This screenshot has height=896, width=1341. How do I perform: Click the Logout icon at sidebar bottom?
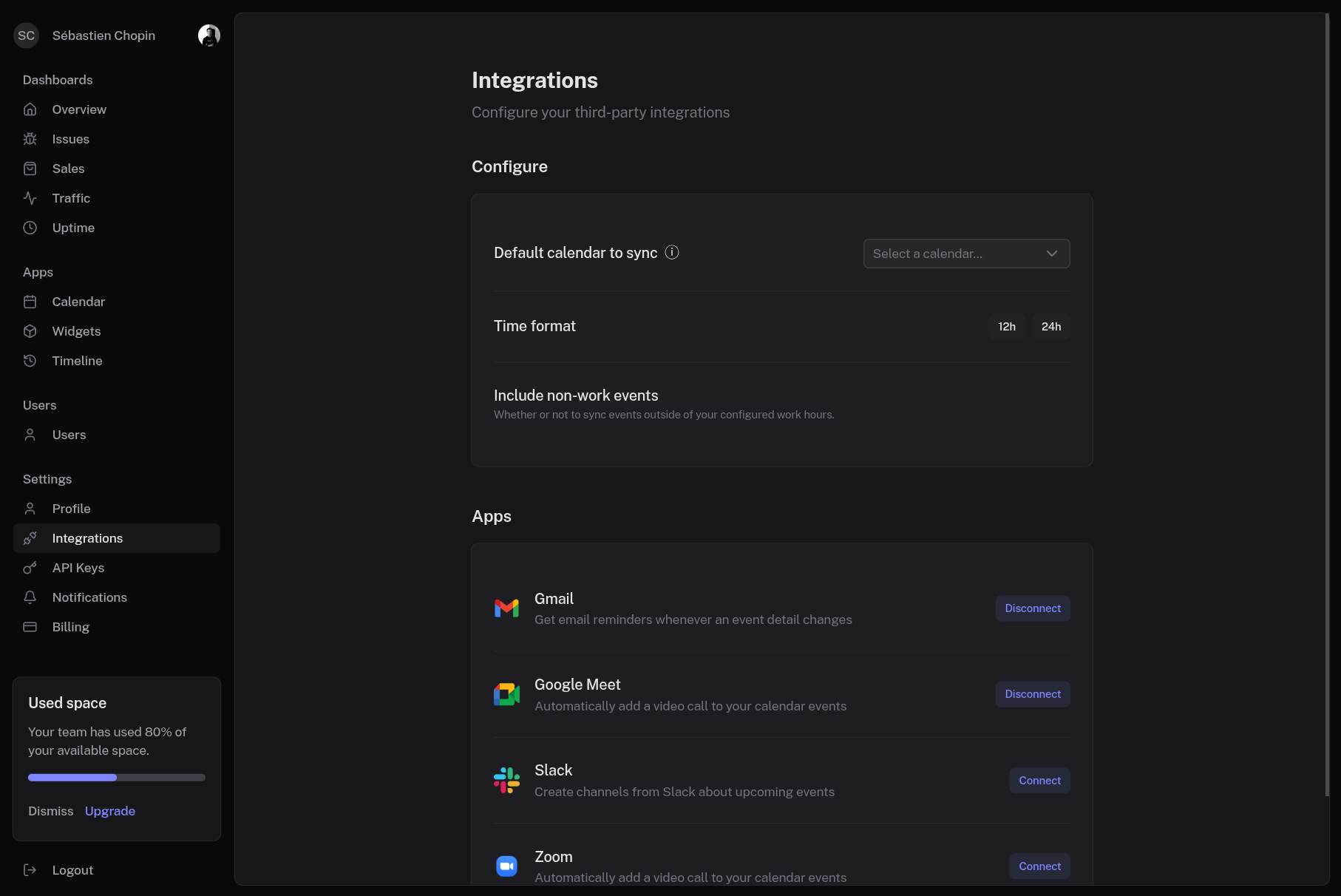pyautogui.click(x=30, y=870)
